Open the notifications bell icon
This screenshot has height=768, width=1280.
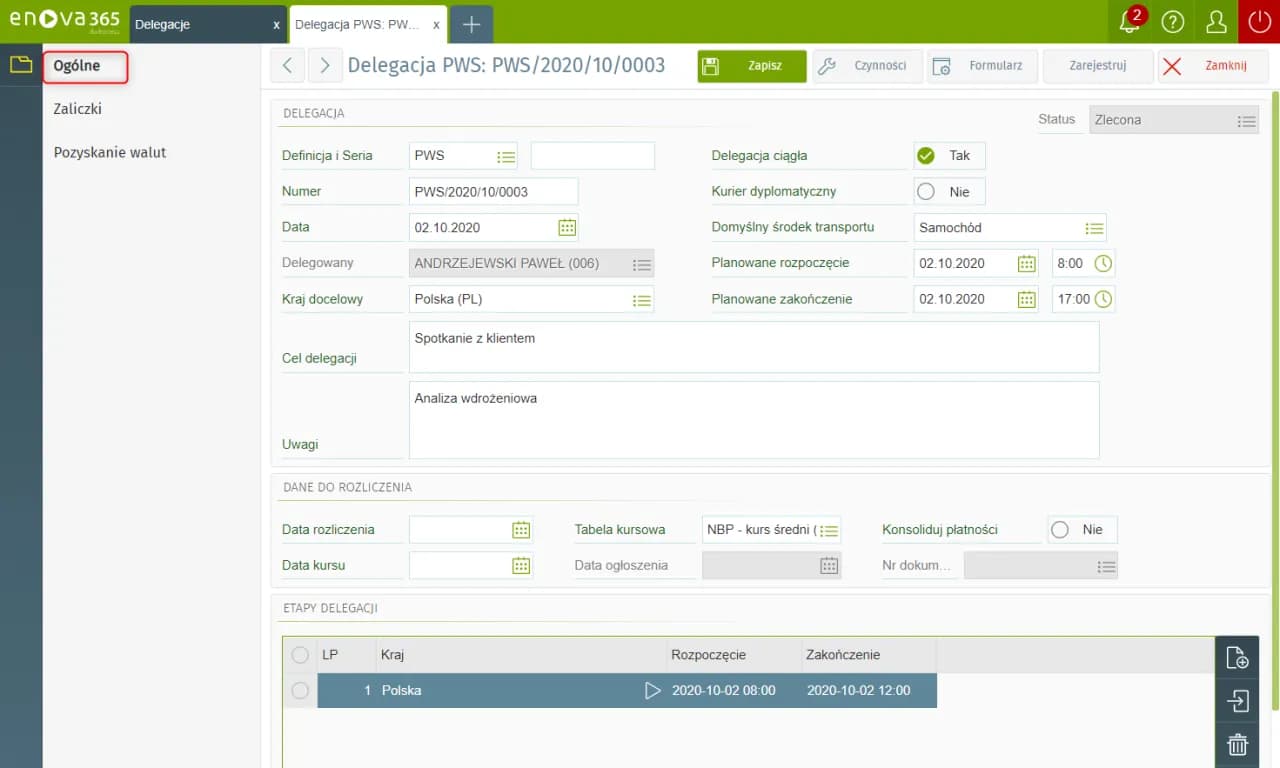pos(1129,22)
